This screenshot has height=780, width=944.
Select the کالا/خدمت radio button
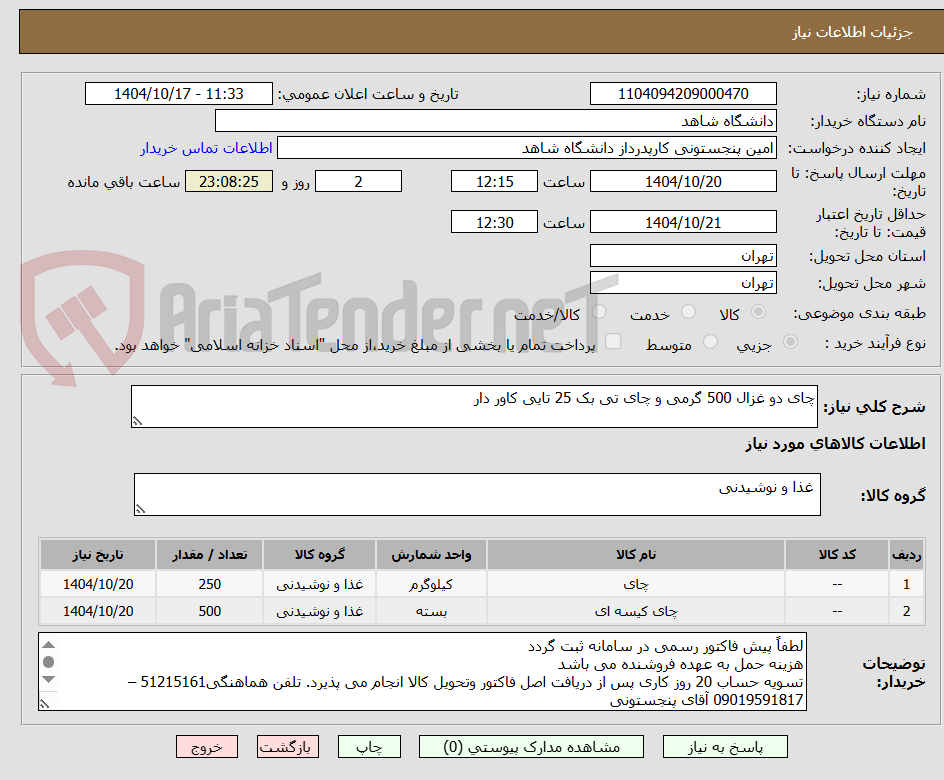[x=599, y=312]
